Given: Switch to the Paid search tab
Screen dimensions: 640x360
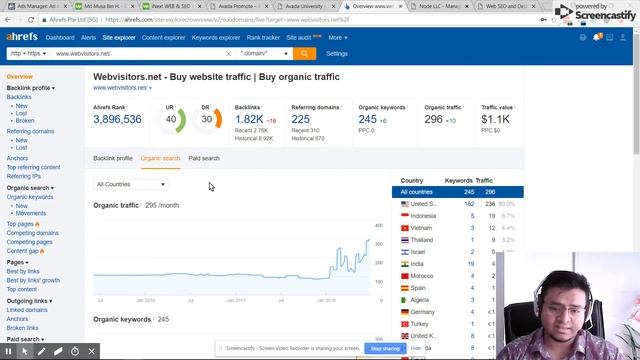Looking at the screenshot, I should click(204, 158).
